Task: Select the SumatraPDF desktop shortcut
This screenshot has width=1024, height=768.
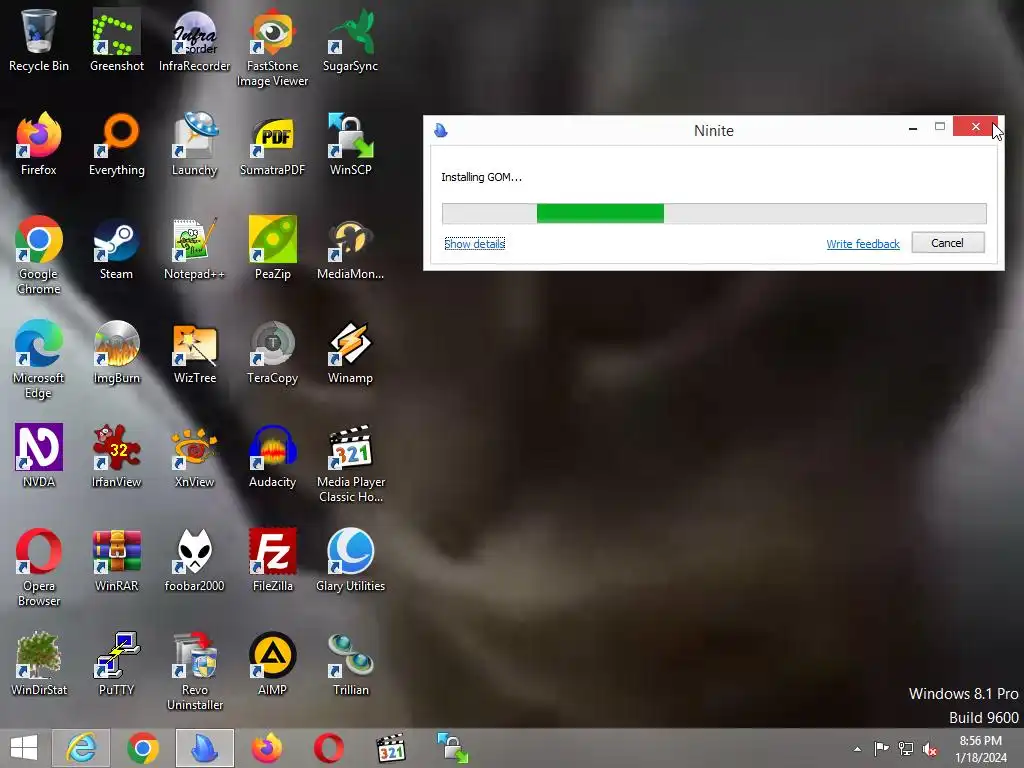Action: 272,144
